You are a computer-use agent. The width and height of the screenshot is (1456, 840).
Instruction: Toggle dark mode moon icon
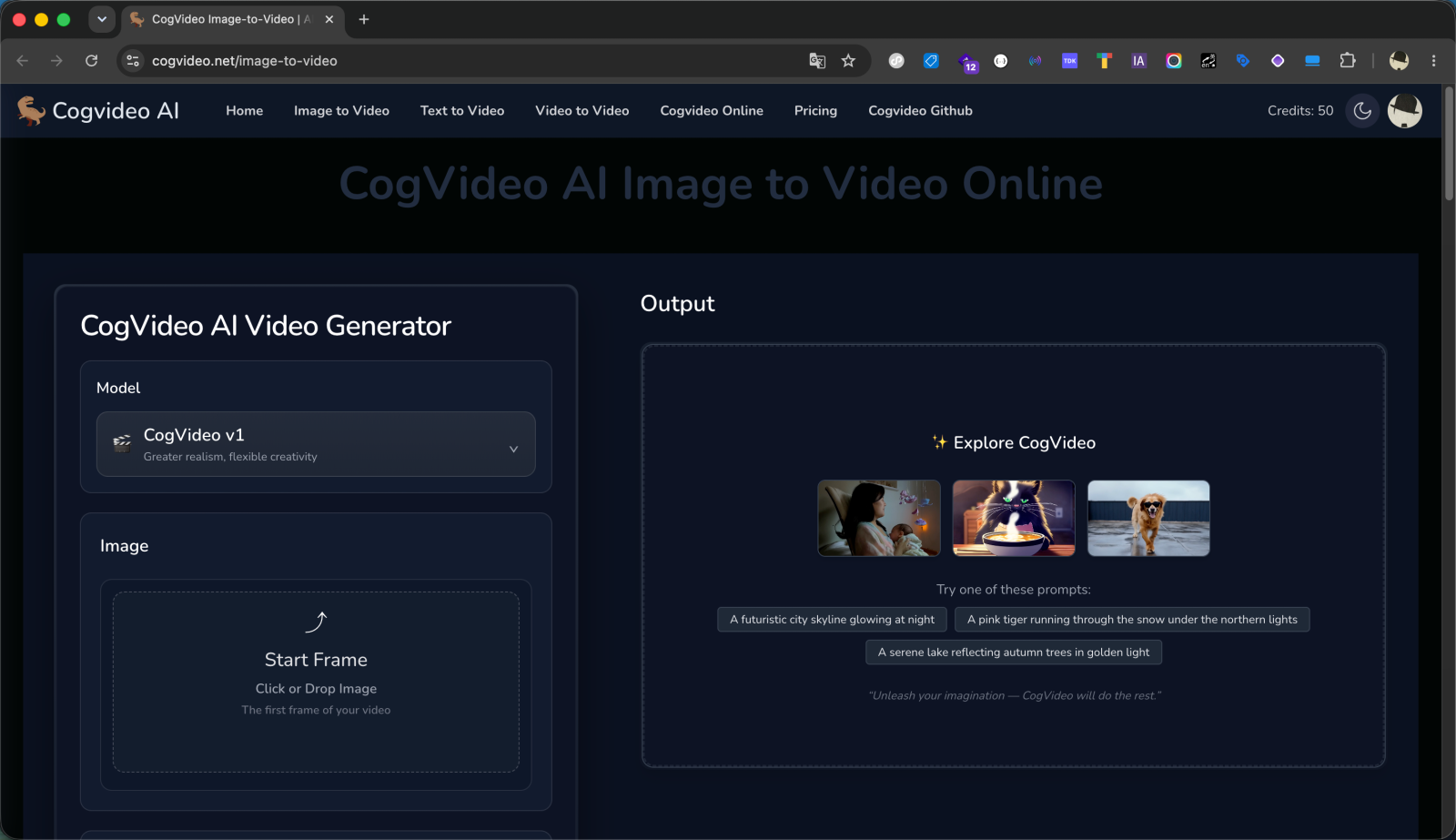tap(1362, 111)
